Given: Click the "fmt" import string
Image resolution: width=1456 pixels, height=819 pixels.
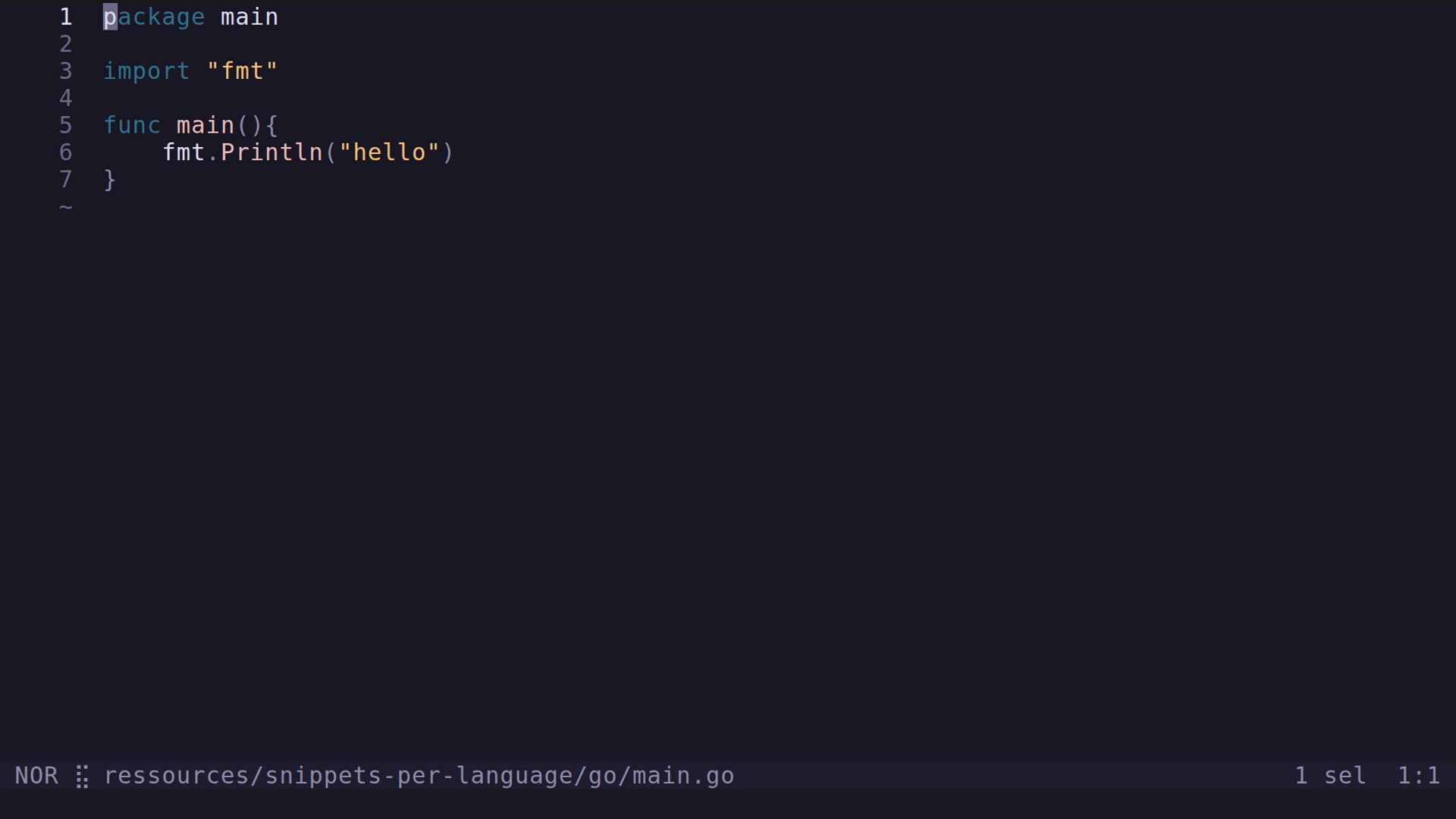Looking at the screenshot, I should [x=243, y=71].
